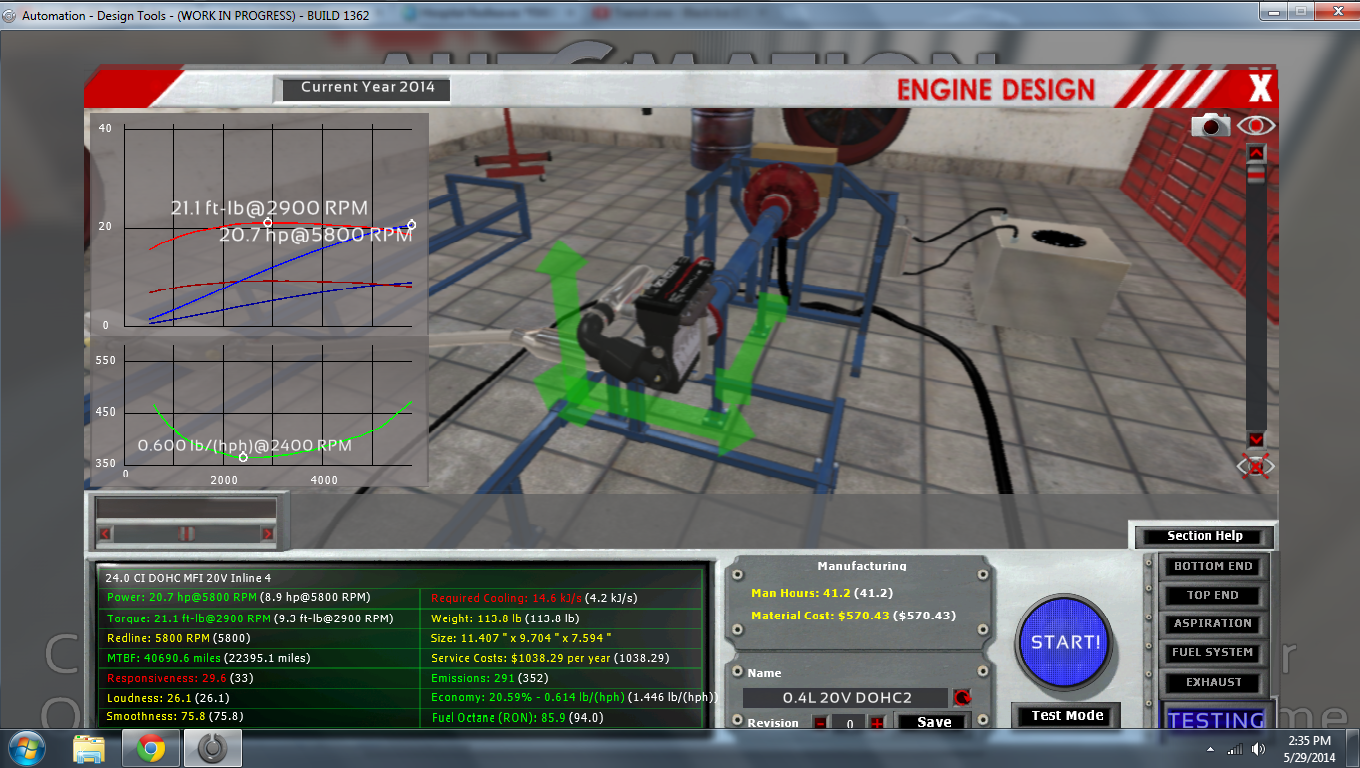The image size is (1360, 768).
Task: Switch to the TOP END tab
Action: 1212,595
